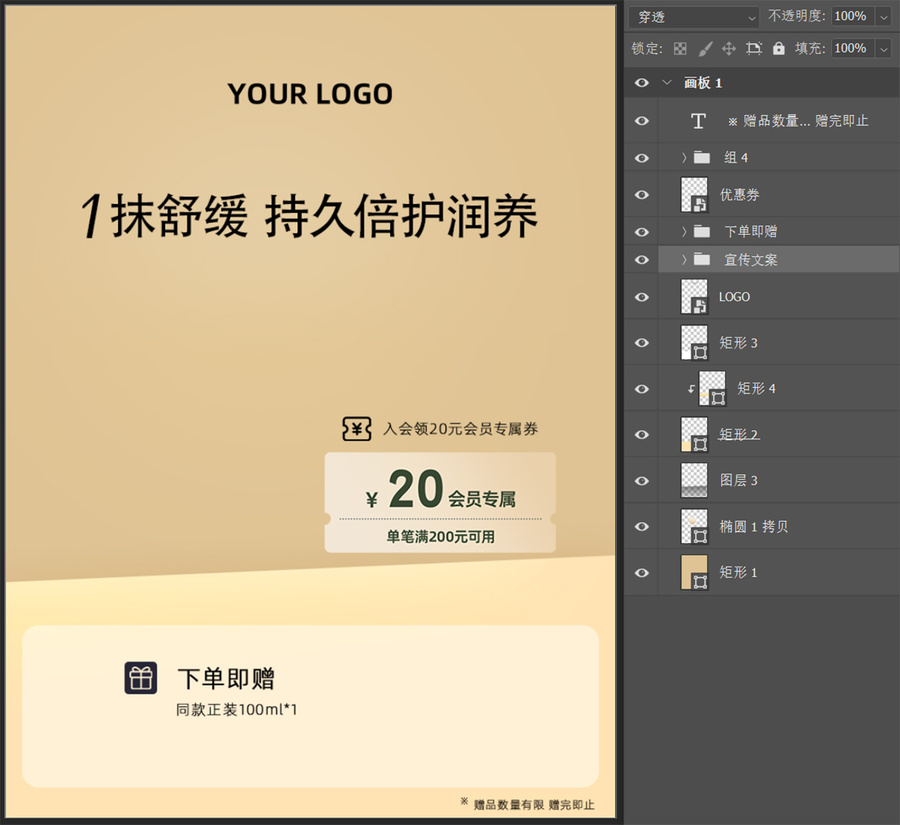This screenshot has height=825, width=900.
Task: Click lock transparent pixels icon
Action: [680, 49]
